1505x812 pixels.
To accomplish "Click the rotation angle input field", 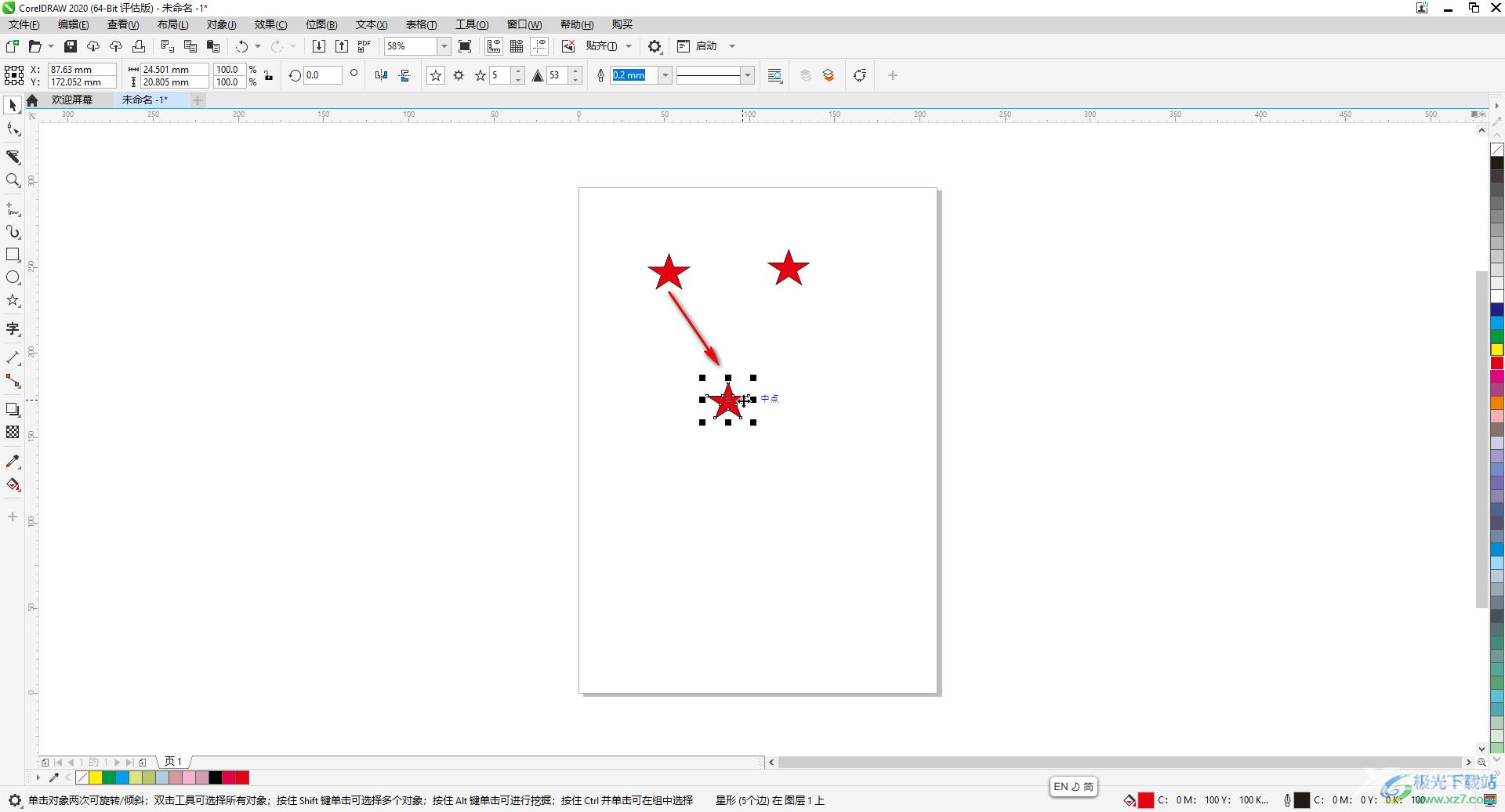I will click(322, 75).
